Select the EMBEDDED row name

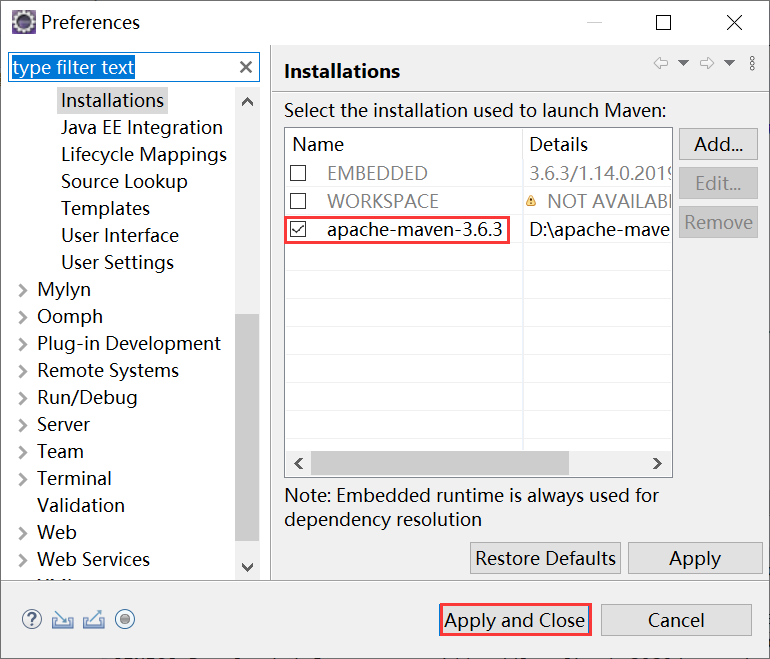click(377, 173)
